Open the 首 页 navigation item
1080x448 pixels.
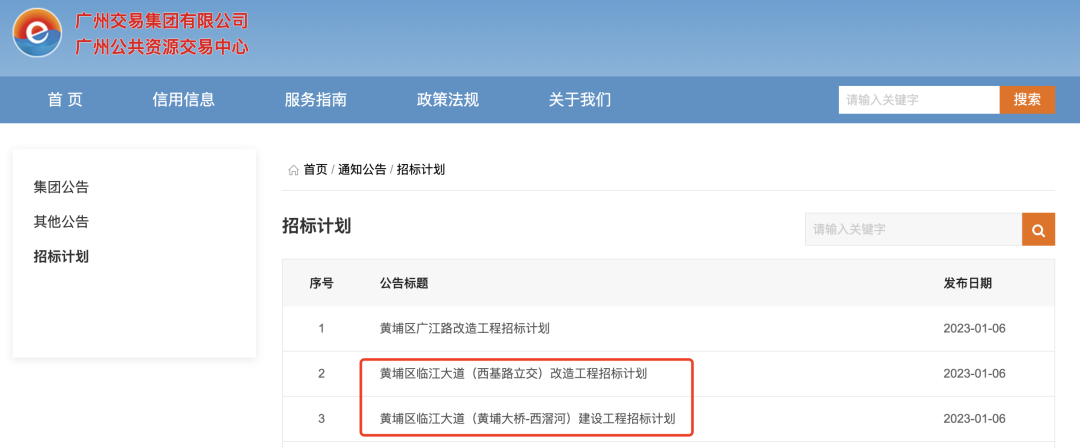coord(65,100)
